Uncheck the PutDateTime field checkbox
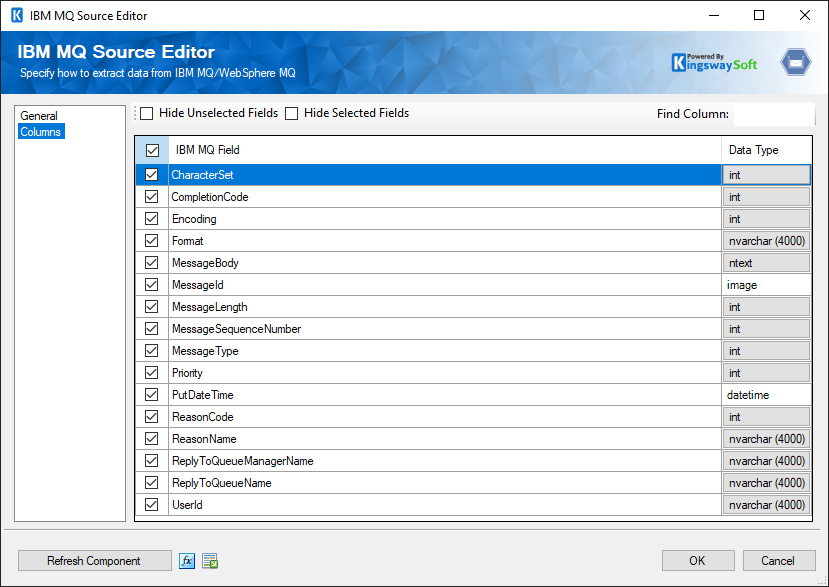 (152, 395)
